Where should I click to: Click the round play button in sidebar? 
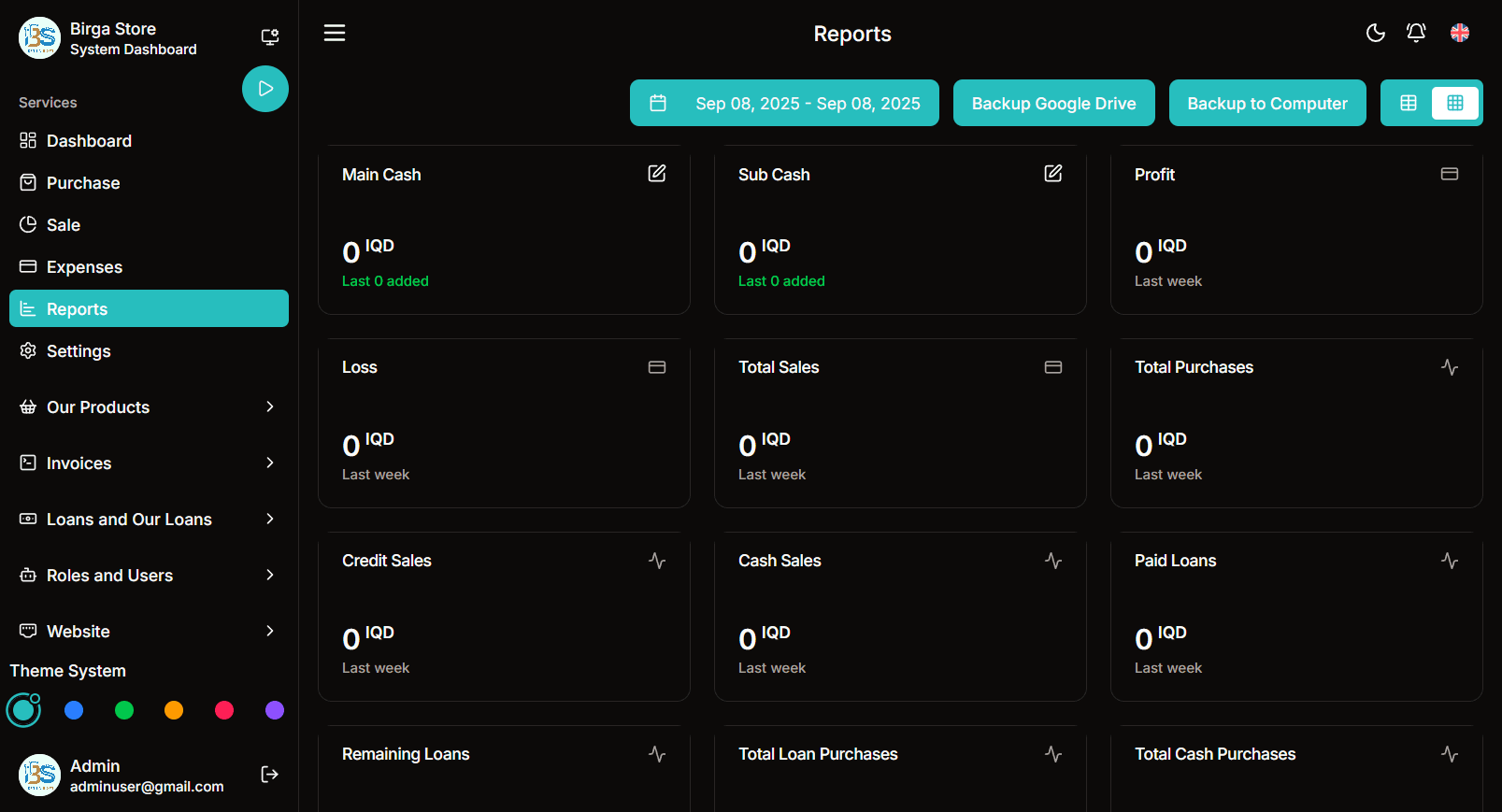point(265,89)
